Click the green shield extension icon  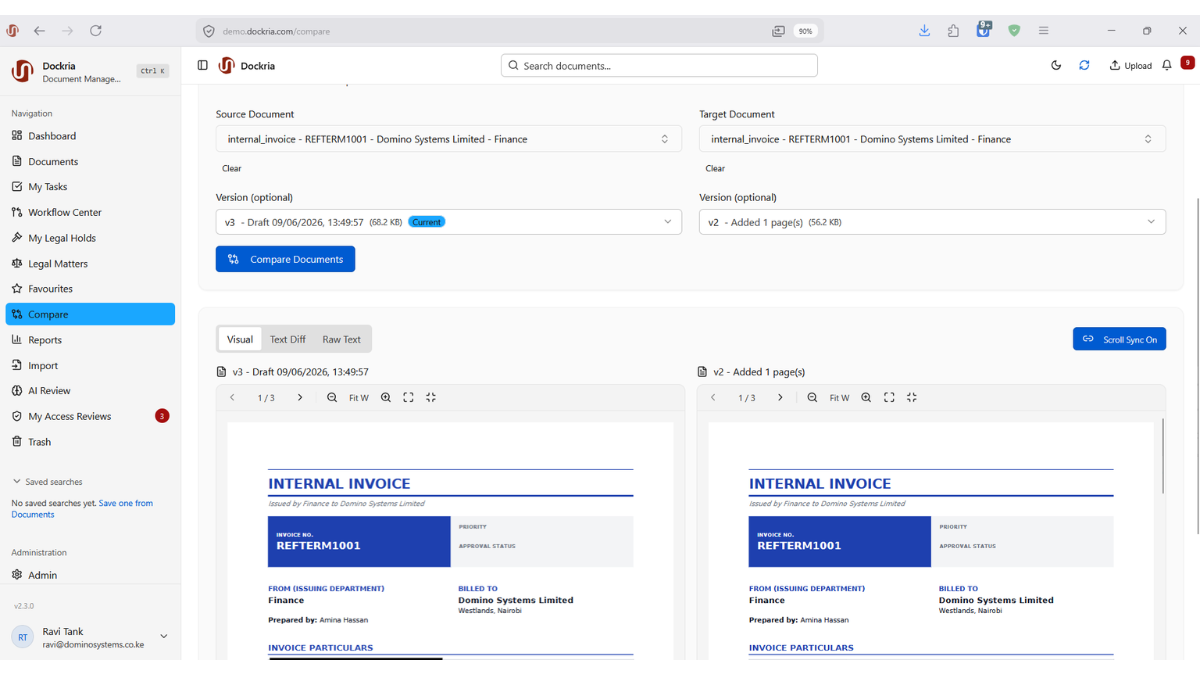(1014, 31)
